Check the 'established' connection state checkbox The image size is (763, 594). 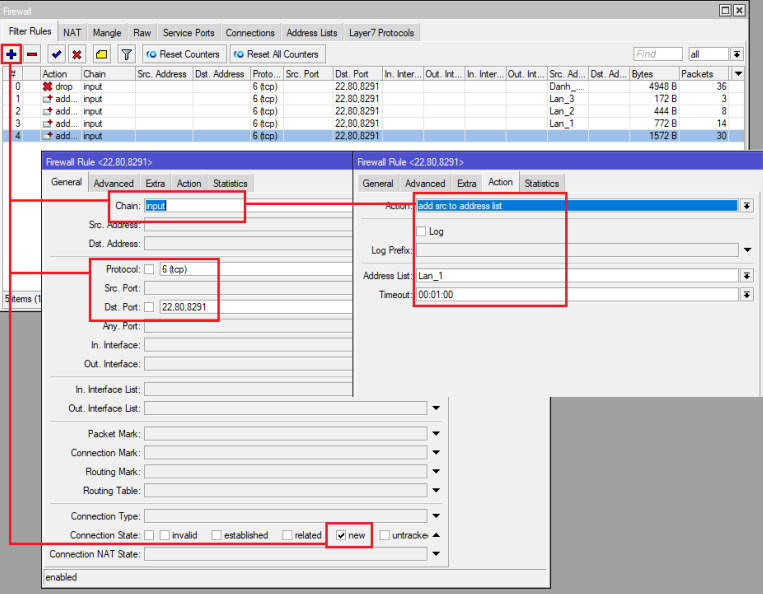tap(217, 535)
